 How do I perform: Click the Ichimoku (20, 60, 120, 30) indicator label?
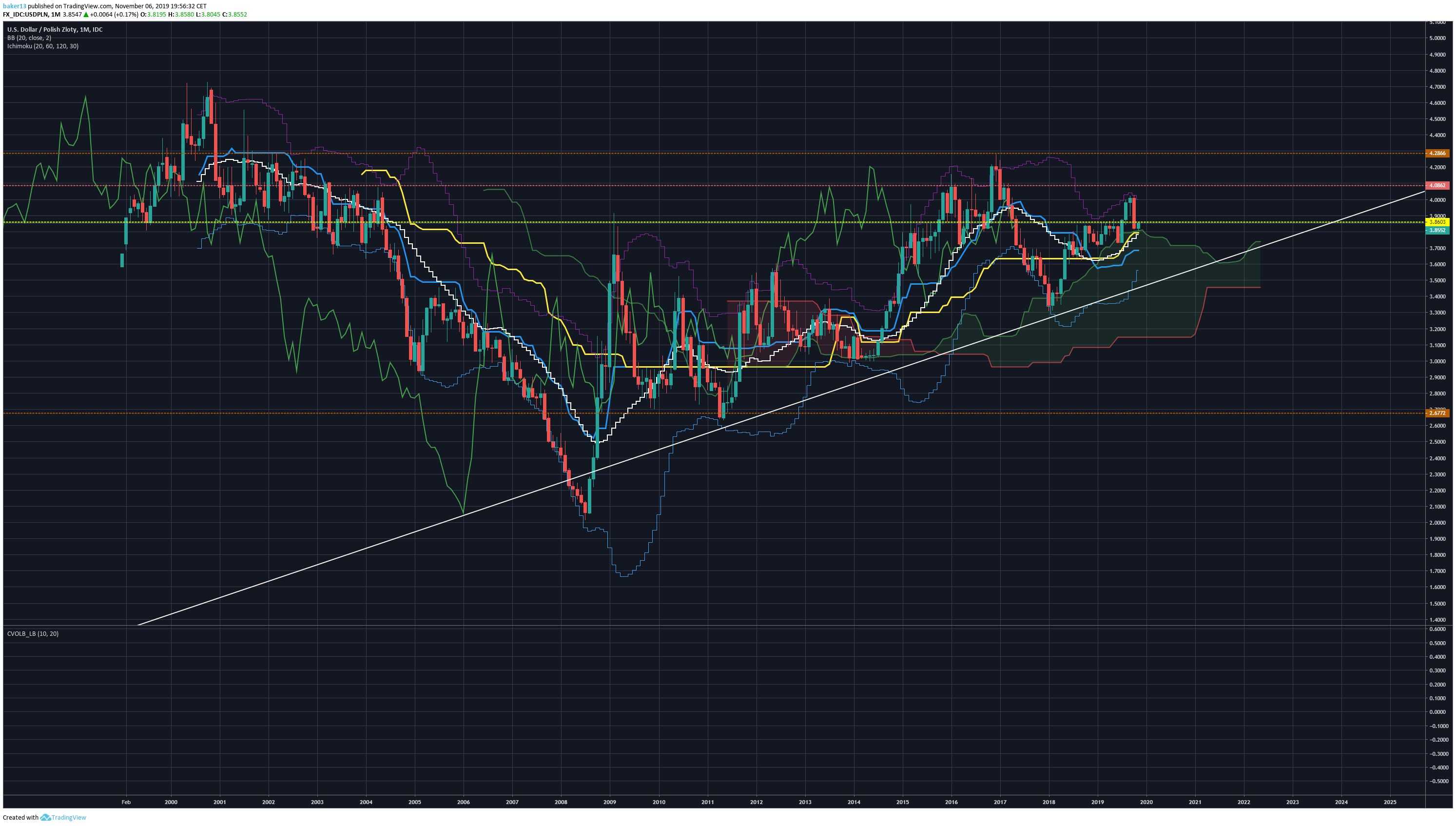pyautogui.click(x=42, y=46)
